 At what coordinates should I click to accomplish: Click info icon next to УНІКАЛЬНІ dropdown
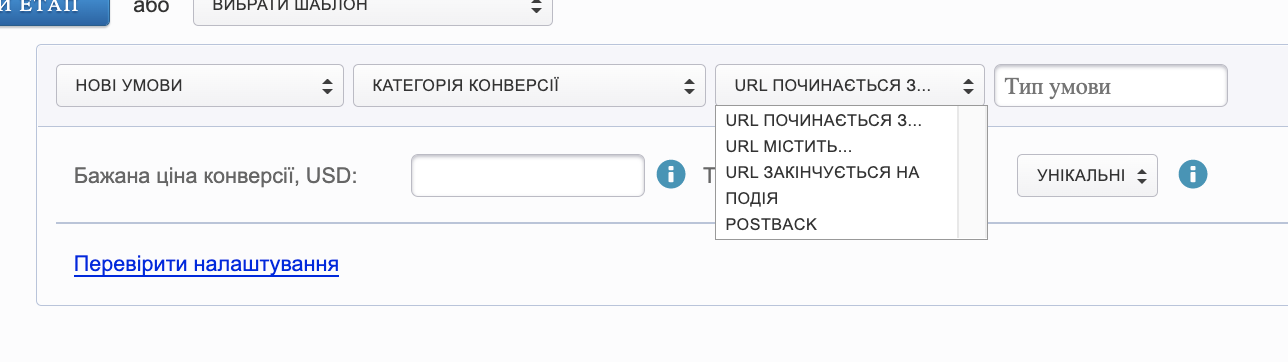coord(1192,175)
